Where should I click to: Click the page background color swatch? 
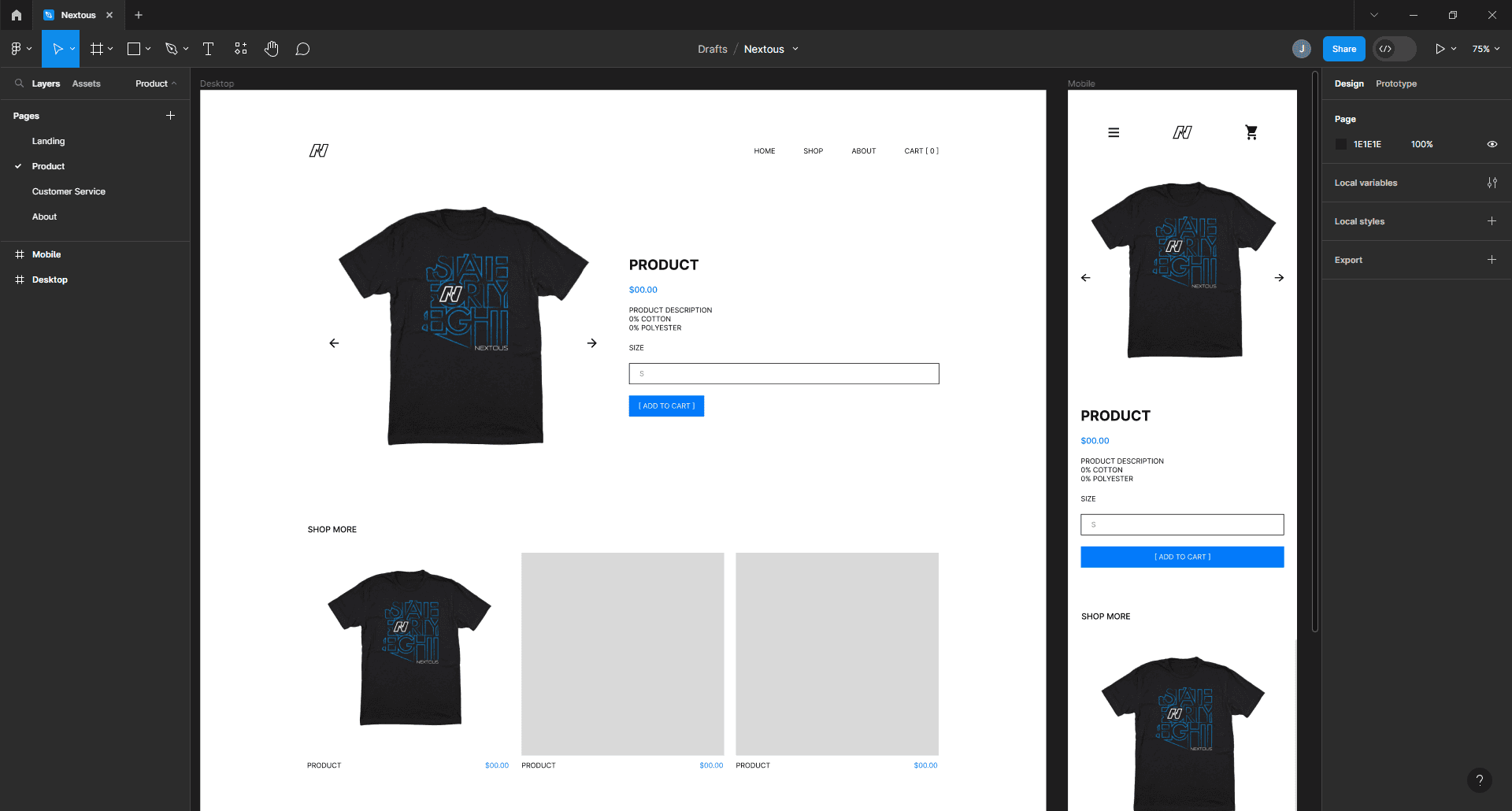1341,144
